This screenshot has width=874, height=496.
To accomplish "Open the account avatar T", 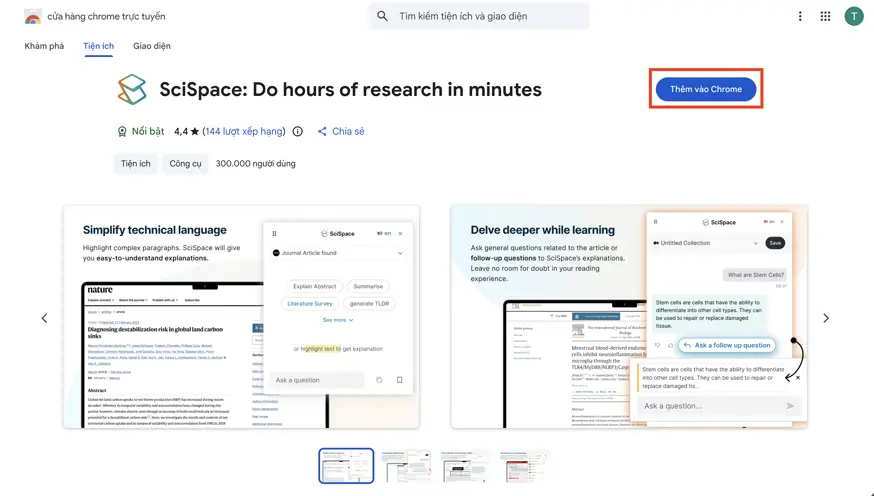I will [x=853, y=16].
